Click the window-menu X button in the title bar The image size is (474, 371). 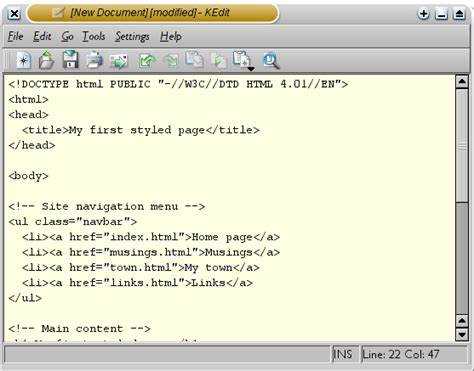coord(14,14)
